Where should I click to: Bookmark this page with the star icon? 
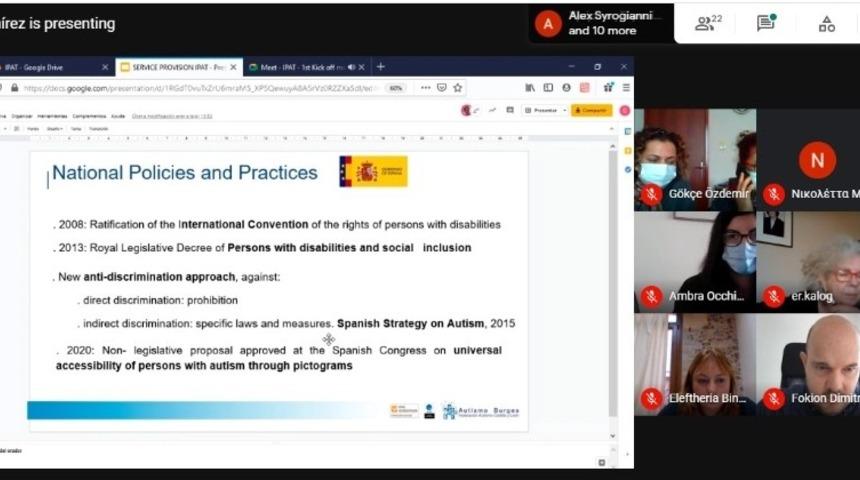pyautogui.click(x=458, y=88)
